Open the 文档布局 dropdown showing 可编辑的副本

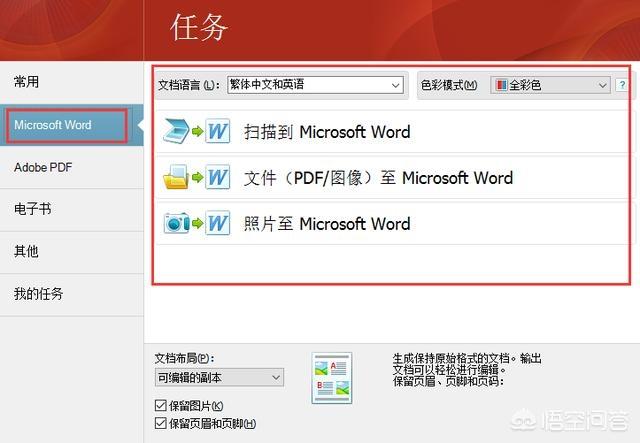276,377
